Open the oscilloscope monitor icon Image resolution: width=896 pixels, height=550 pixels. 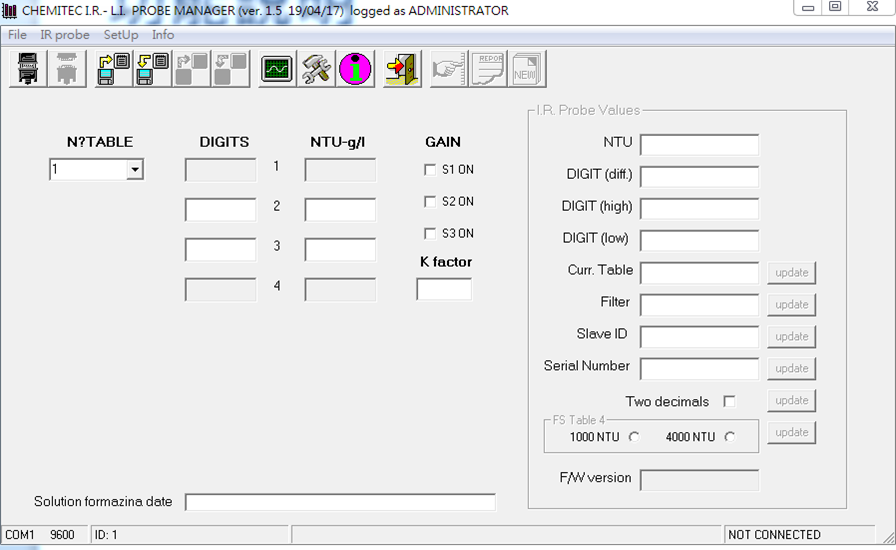click(x=277, y=69)
